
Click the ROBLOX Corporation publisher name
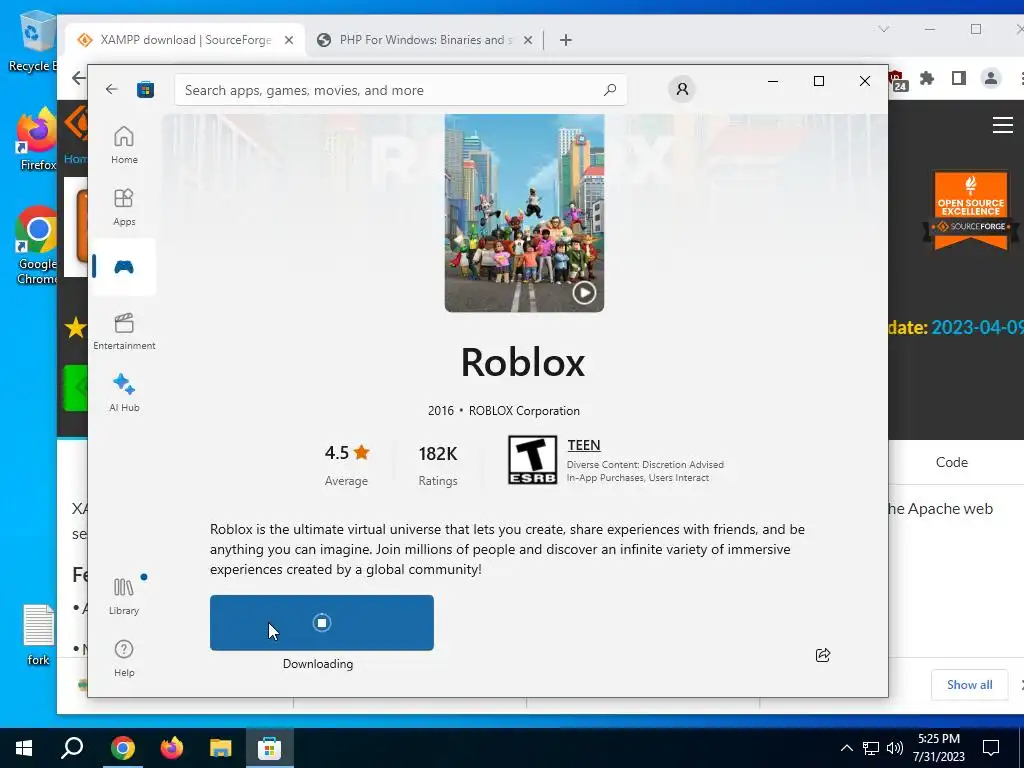(524, 411)
